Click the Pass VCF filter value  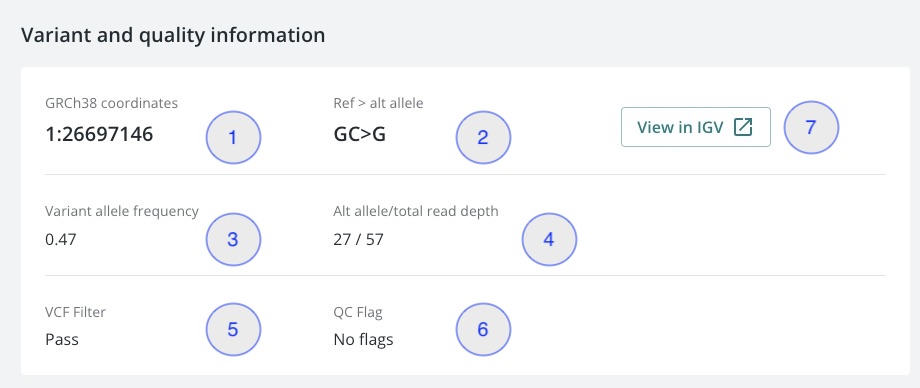62,339
